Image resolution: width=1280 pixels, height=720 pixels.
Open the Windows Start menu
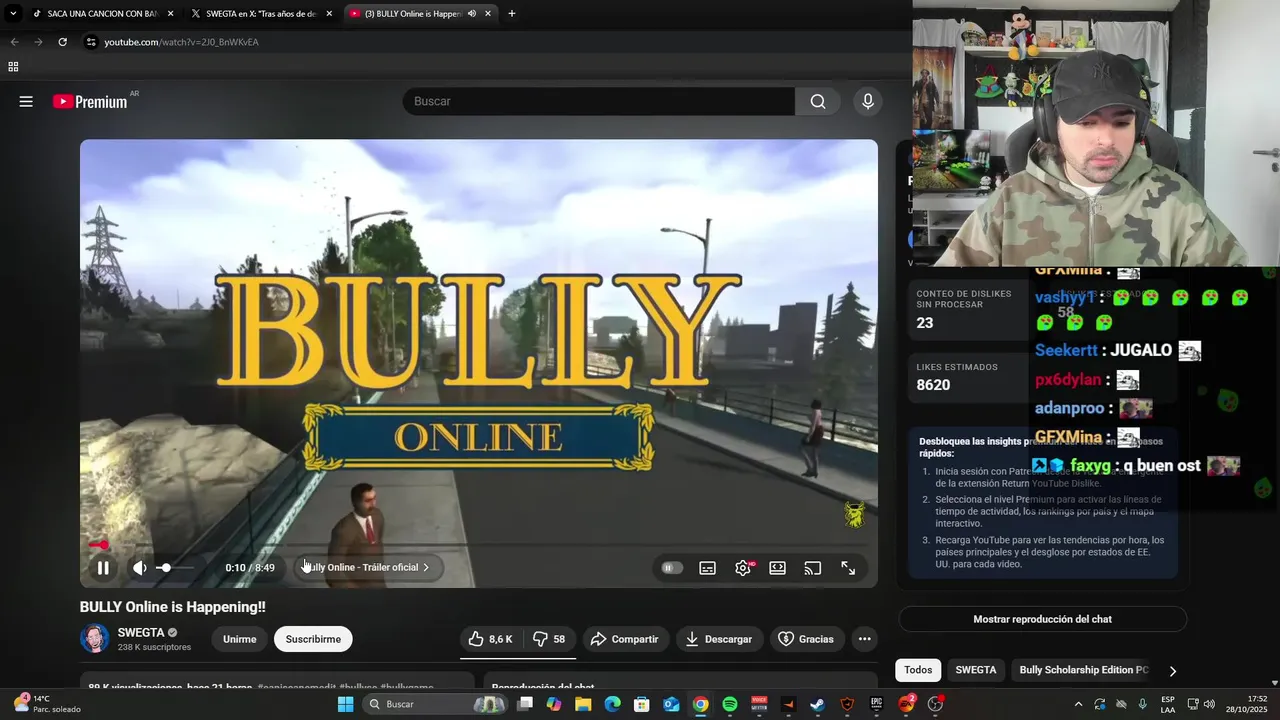coord(345,704)
